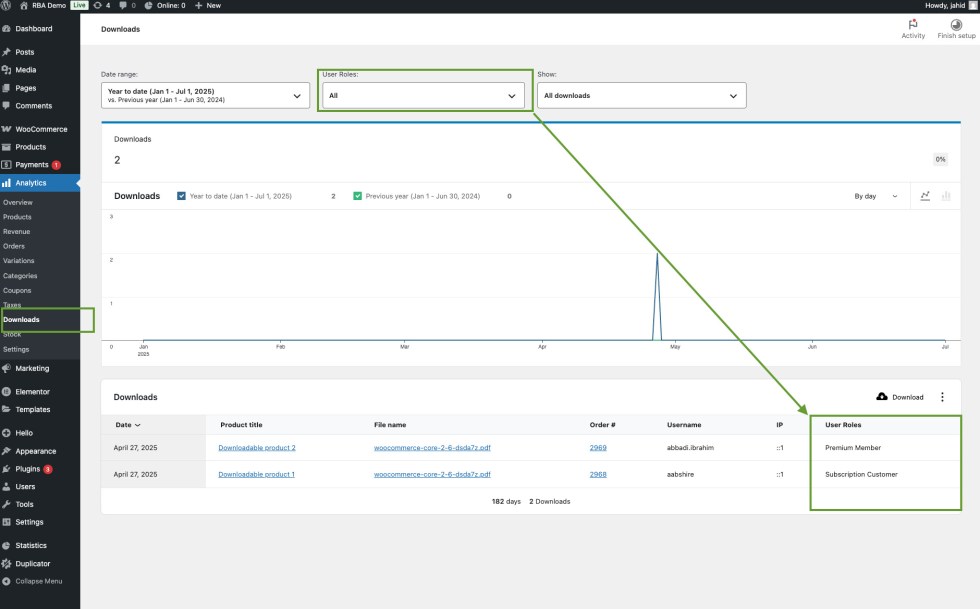
Task: Open the Show All downloads dropdown
Action: (641, 96)
